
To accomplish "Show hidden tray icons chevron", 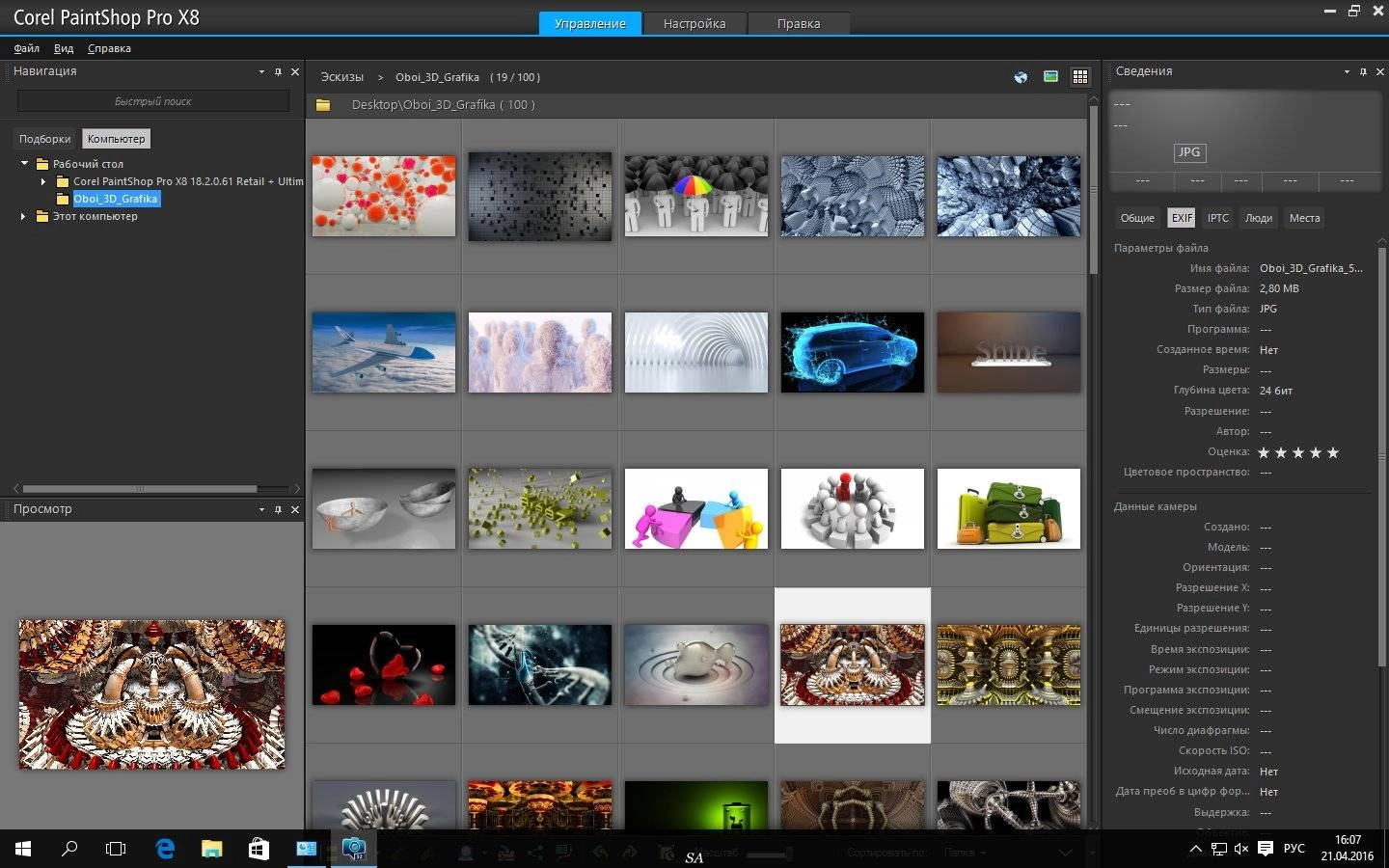I will tap(1195, 850).
